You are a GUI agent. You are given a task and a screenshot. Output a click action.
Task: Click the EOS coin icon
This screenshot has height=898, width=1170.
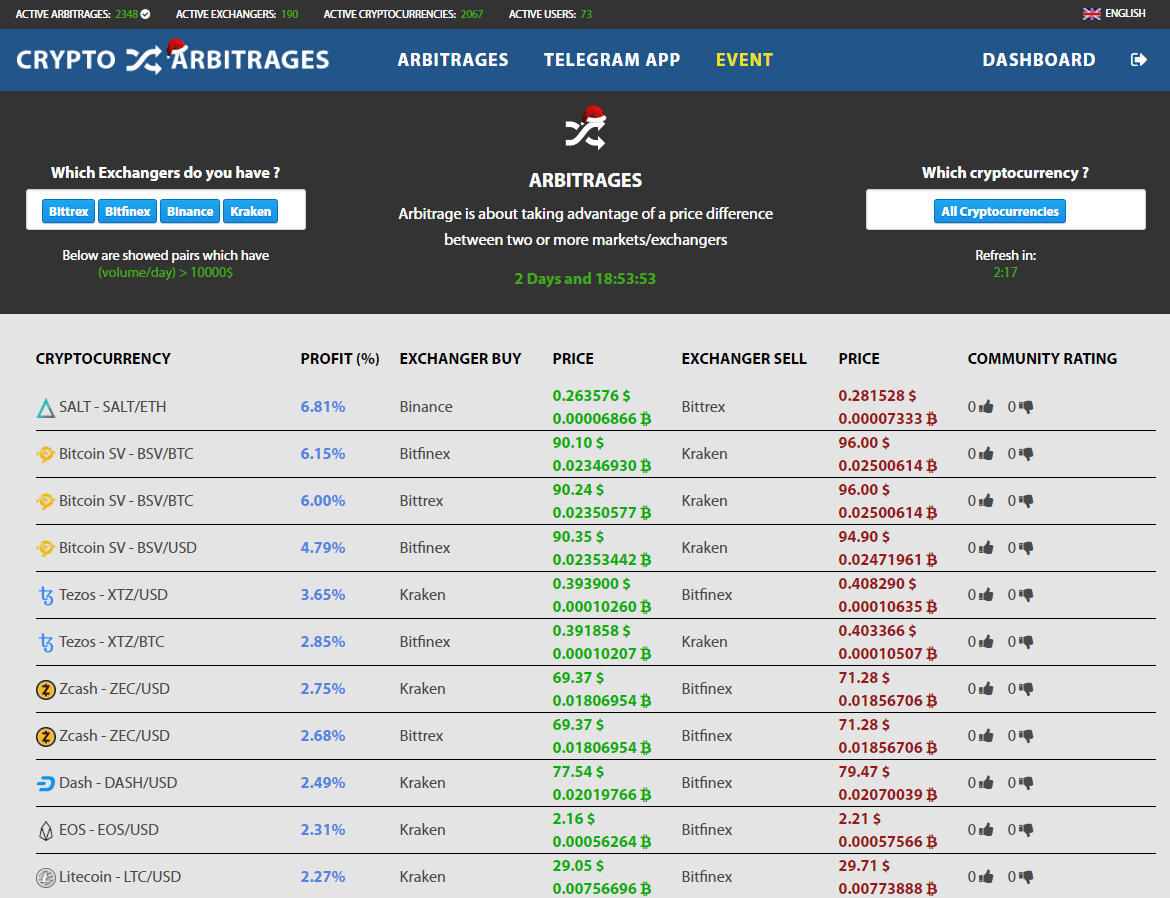46,830
